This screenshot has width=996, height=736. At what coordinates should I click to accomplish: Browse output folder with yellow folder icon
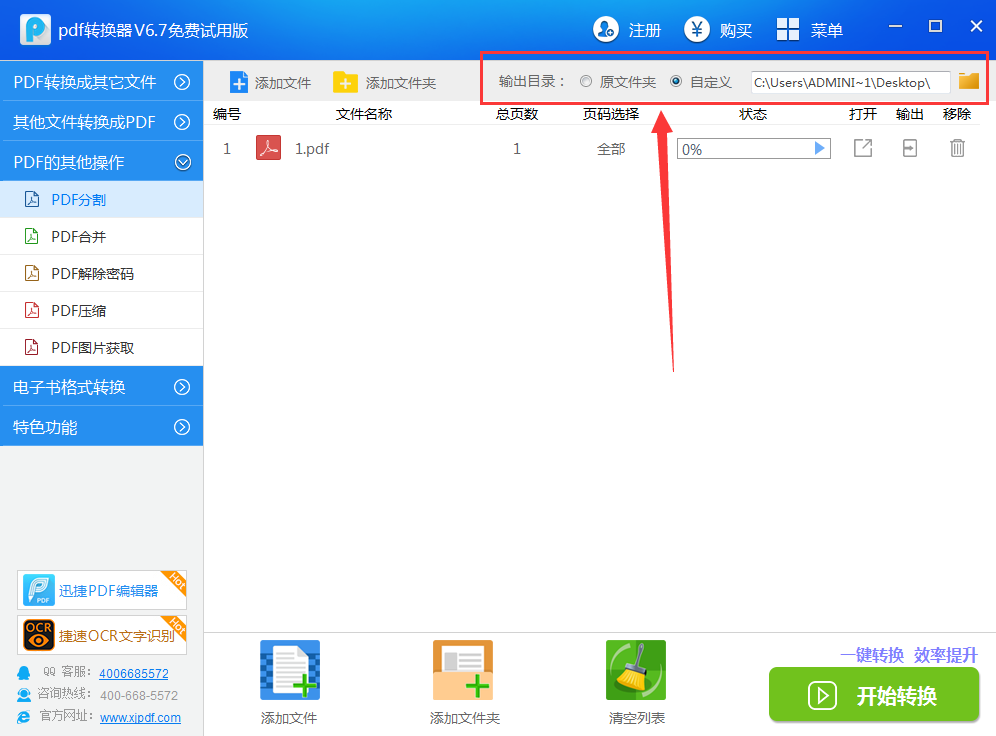point(967,81)
